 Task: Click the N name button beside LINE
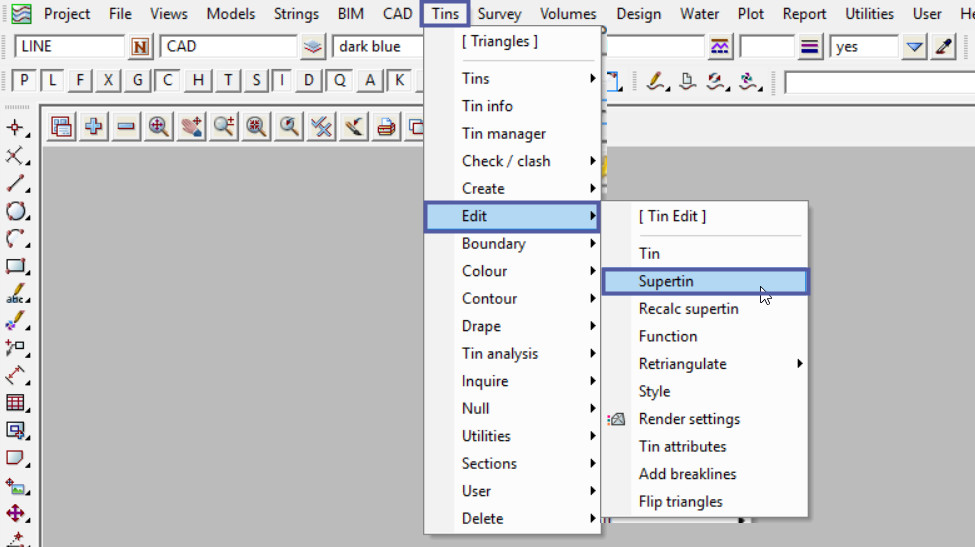pyautogui.click(x=140, y=47)
